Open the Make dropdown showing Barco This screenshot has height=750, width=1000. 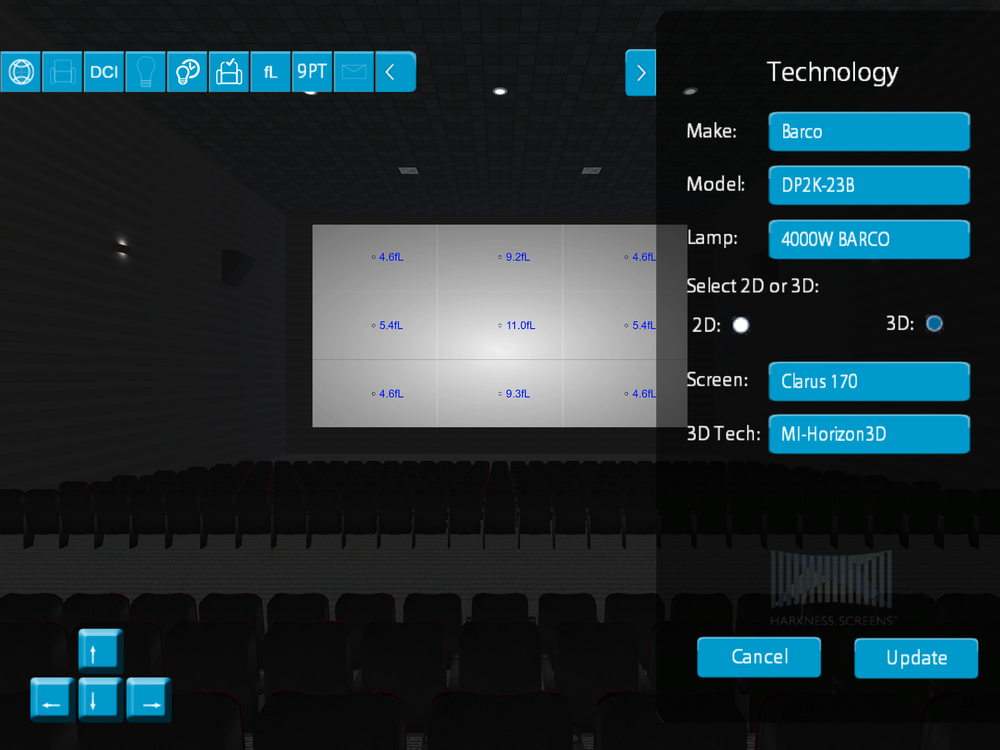[x=869, y=131]
